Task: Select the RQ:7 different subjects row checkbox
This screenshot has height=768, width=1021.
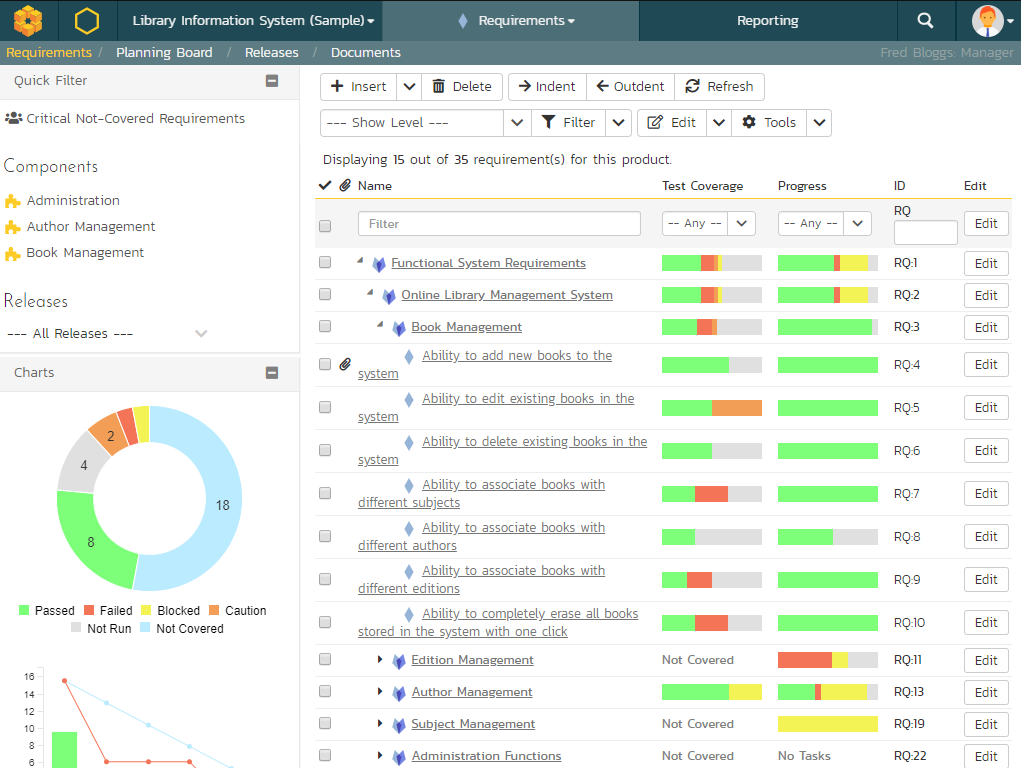Action: (325, 493)
